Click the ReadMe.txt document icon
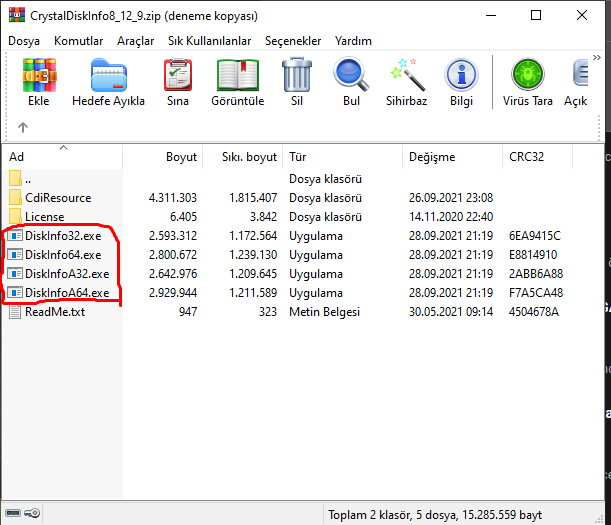Screen dimensions: 611x525 point(15,311)
